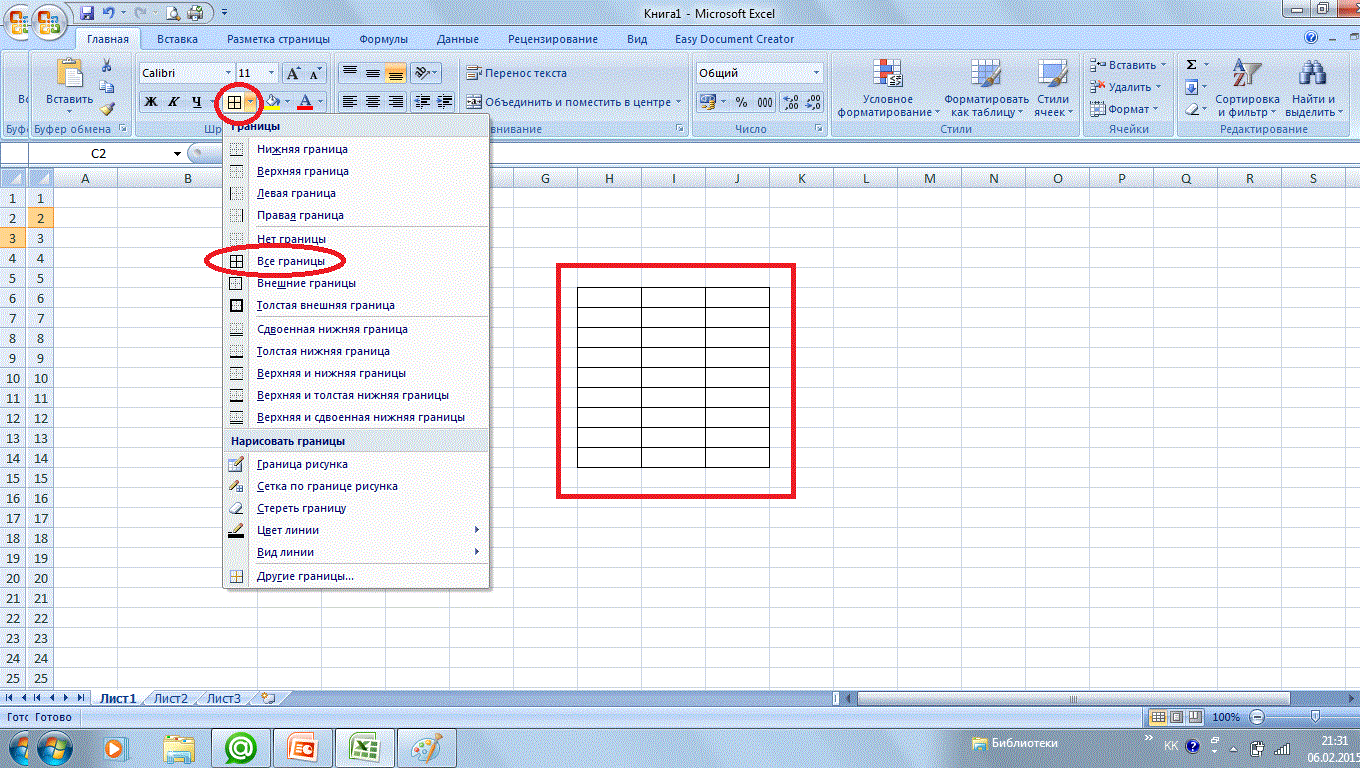Toggle underline formatting (Ч)
This screenshot has height=768, width=1360.
tap(196, 101)
